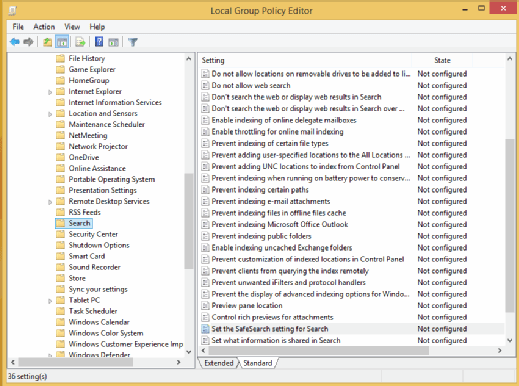Select HomeGroup in the tree

coord(89,80)
